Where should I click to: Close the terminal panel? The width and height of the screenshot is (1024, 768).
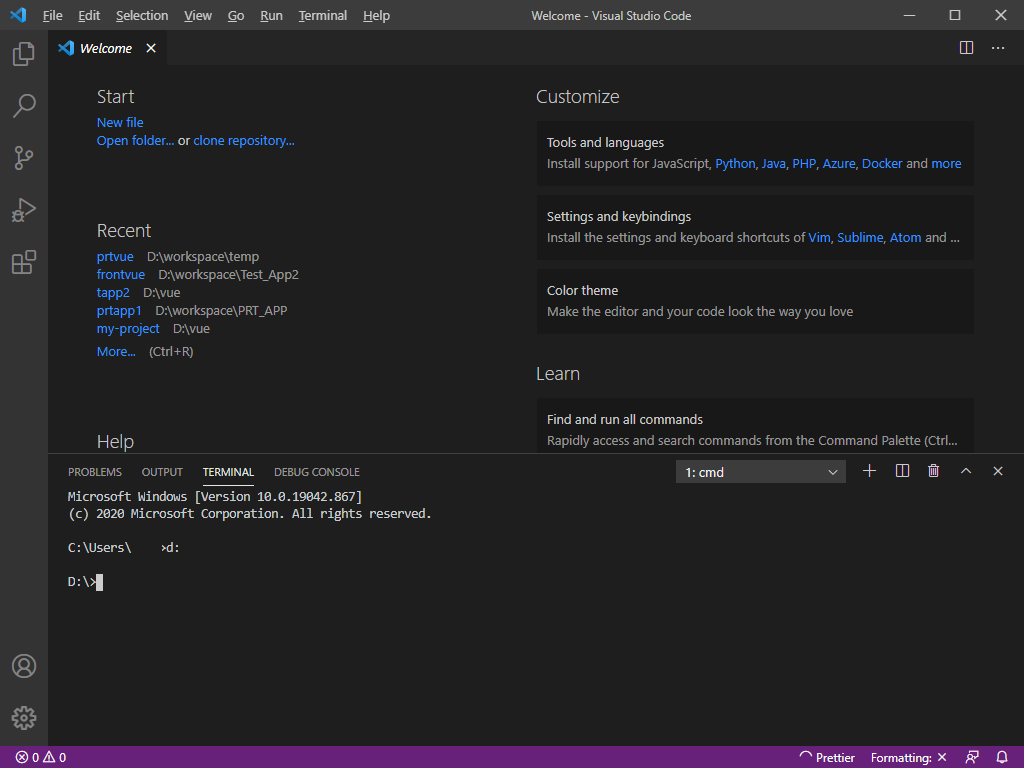coord(997,471)
